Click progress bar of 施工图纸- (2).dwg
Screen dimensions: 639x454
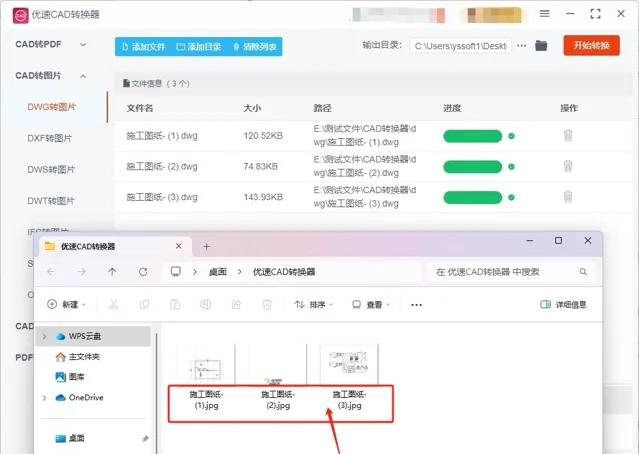pos(473,167)
